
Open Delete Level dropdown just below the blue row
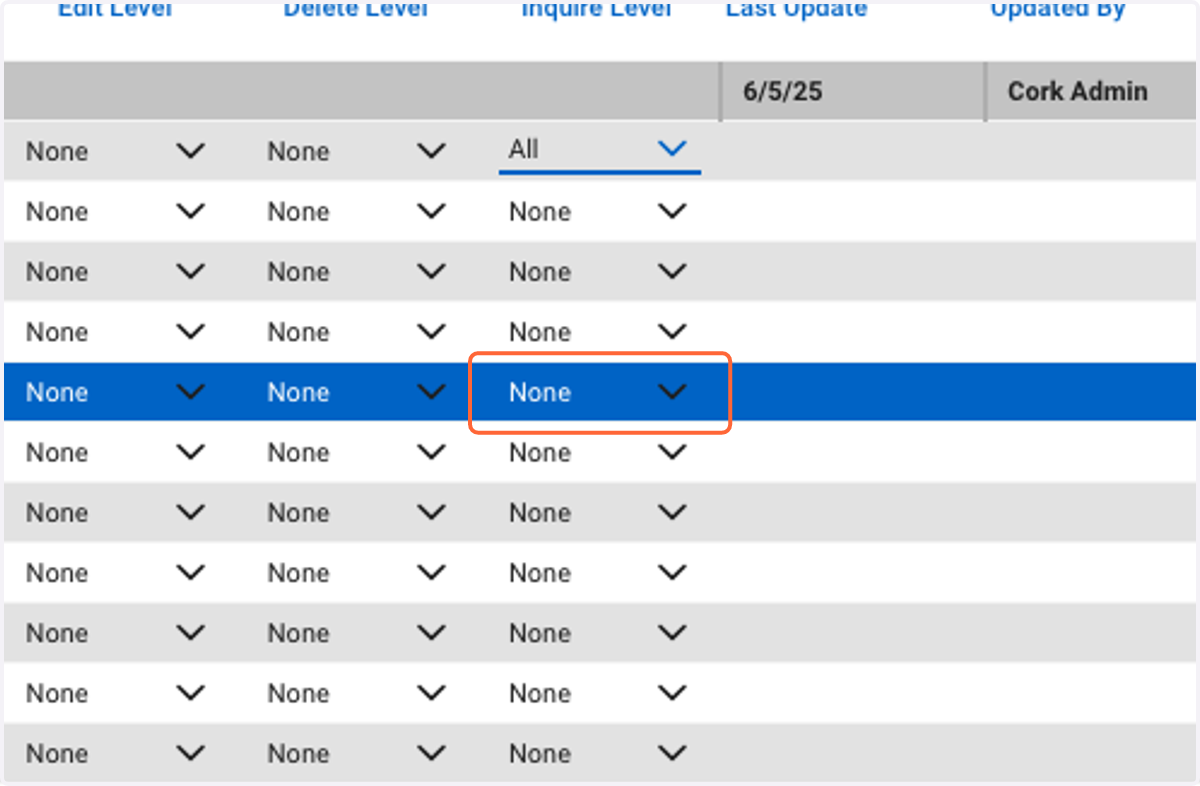(x=357, y=452)
